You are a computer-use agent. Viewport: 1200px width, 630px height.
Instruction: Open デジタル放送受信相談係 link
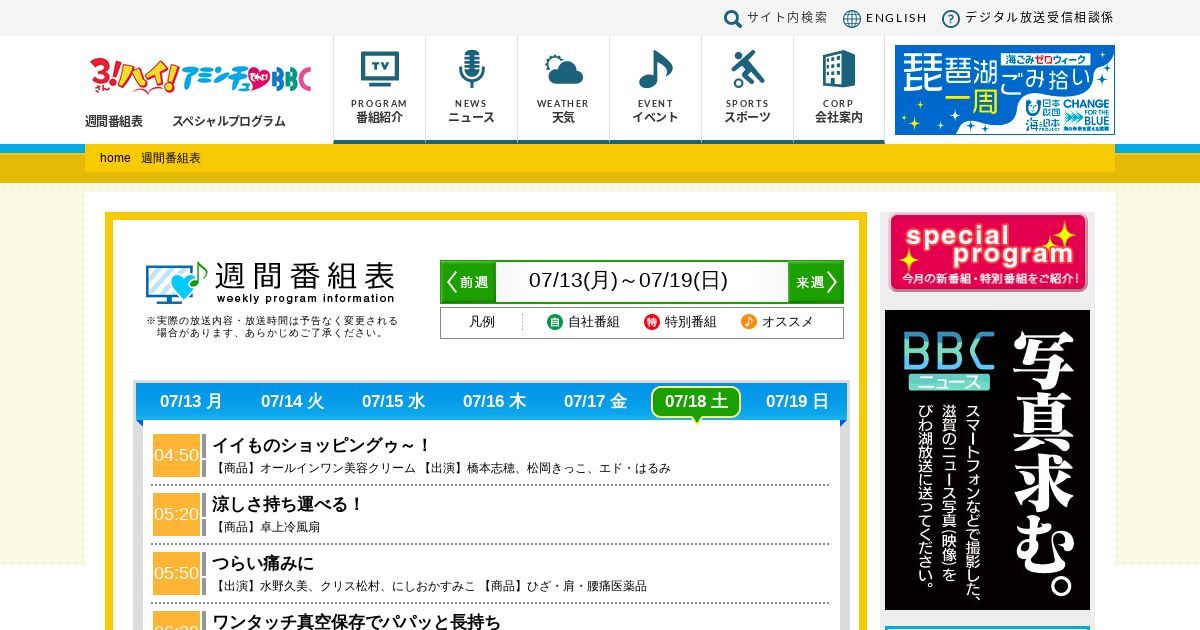coord(1039,18)
